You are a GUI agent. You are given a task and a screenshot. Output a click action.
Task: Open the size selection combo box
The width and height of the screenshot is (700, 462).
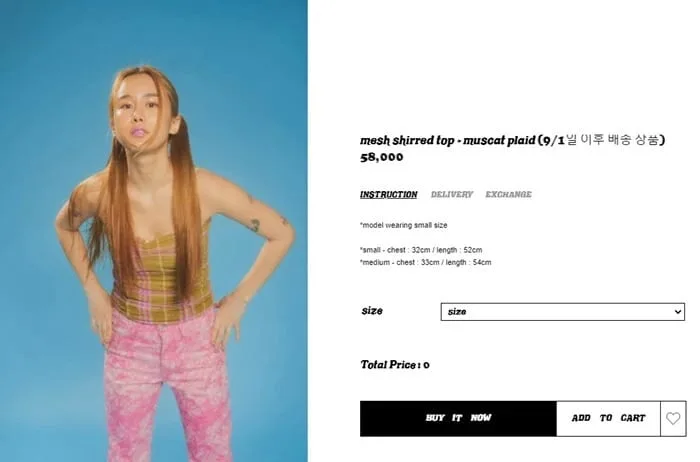[562, 312]
